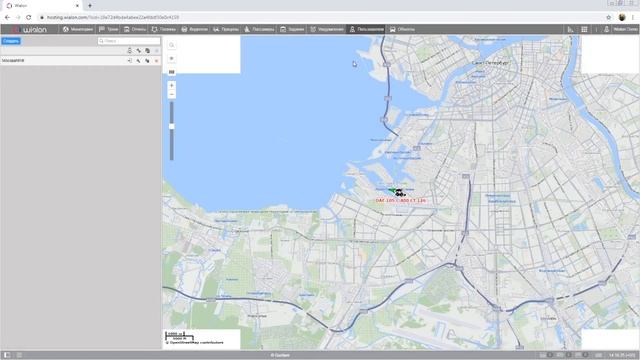The image size is (640, 360).
Task: Click the user icon in the top-right bar
Action: point(606,29)
